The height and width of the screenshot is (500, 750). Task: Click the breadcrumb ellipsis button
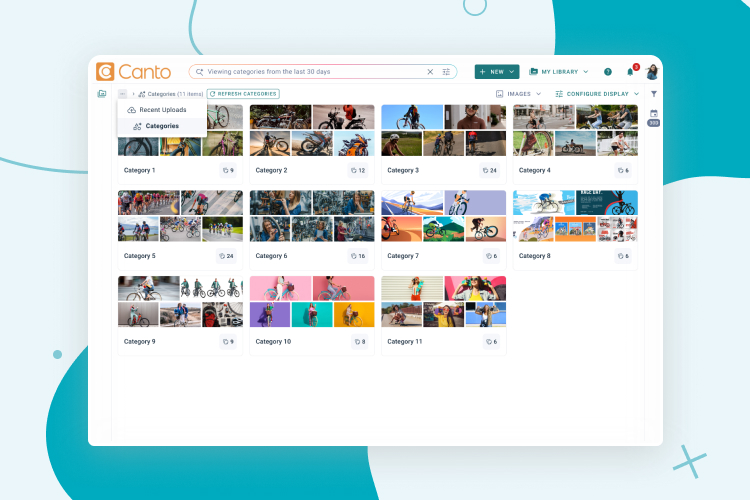coord(122,94)
